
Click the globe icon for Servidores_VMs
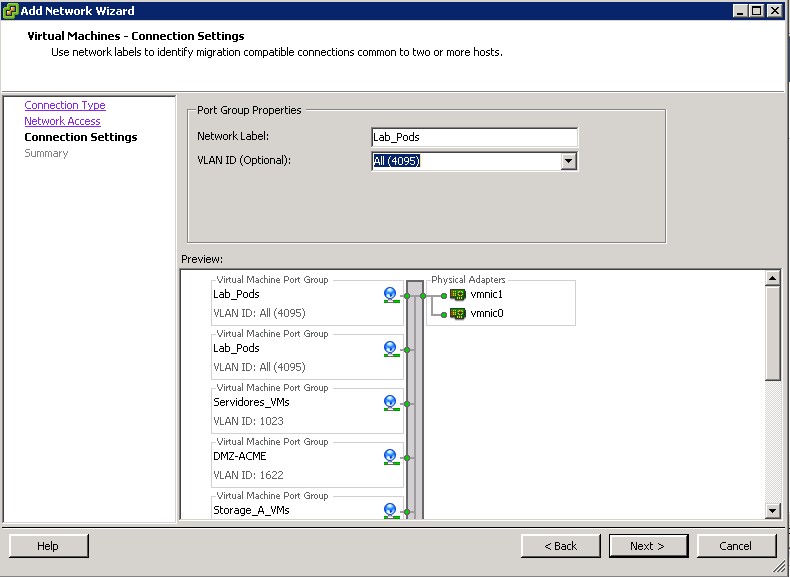[x=390, y=403]
